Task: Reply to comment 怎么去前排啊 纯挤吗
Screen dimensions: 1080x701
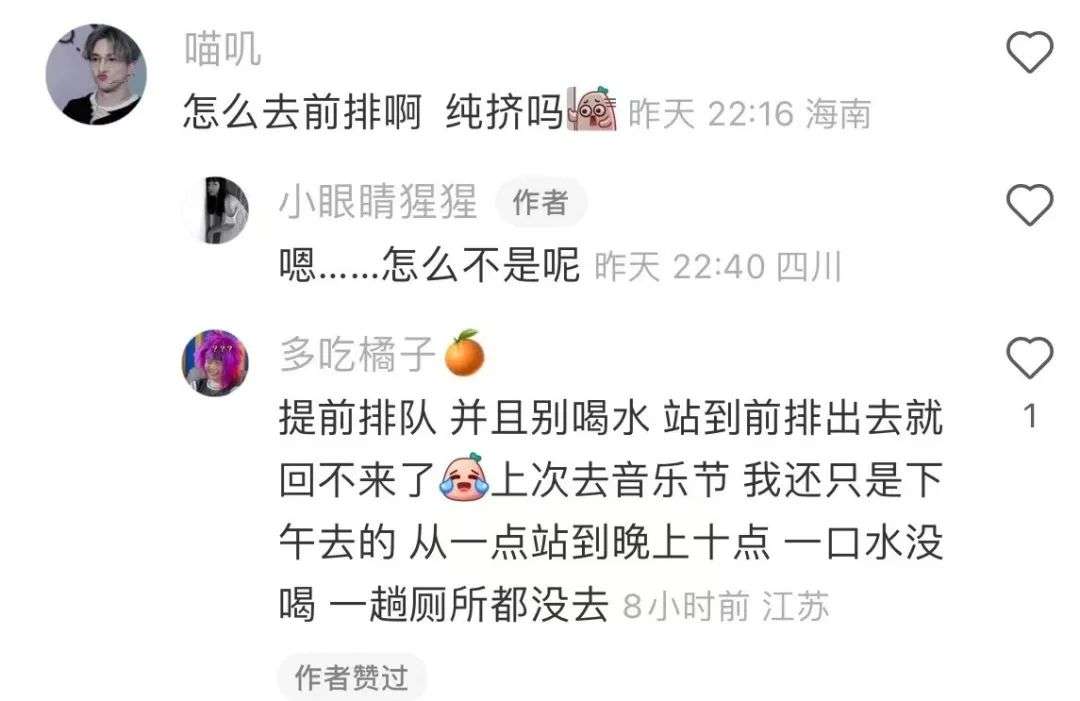Action: [373, 112]
